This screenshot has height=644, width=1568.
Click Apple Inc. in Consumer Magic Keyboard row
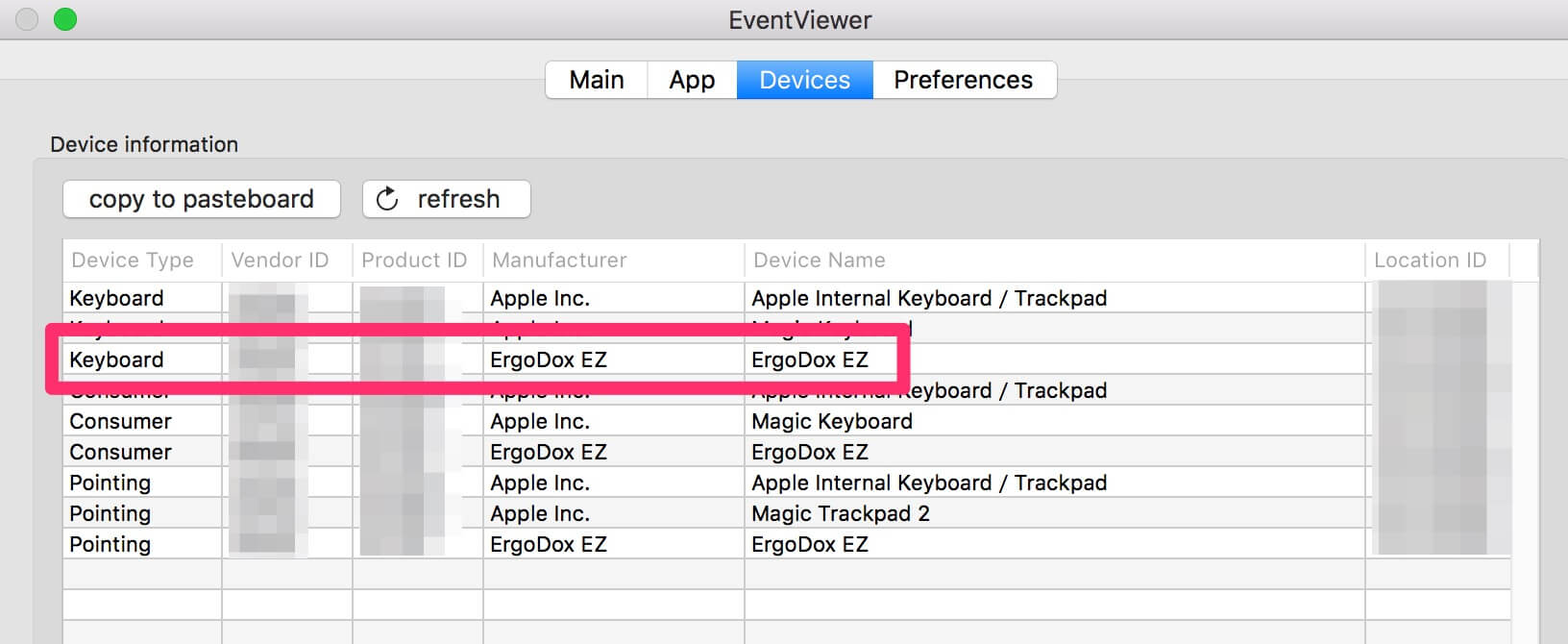(540, 421)
